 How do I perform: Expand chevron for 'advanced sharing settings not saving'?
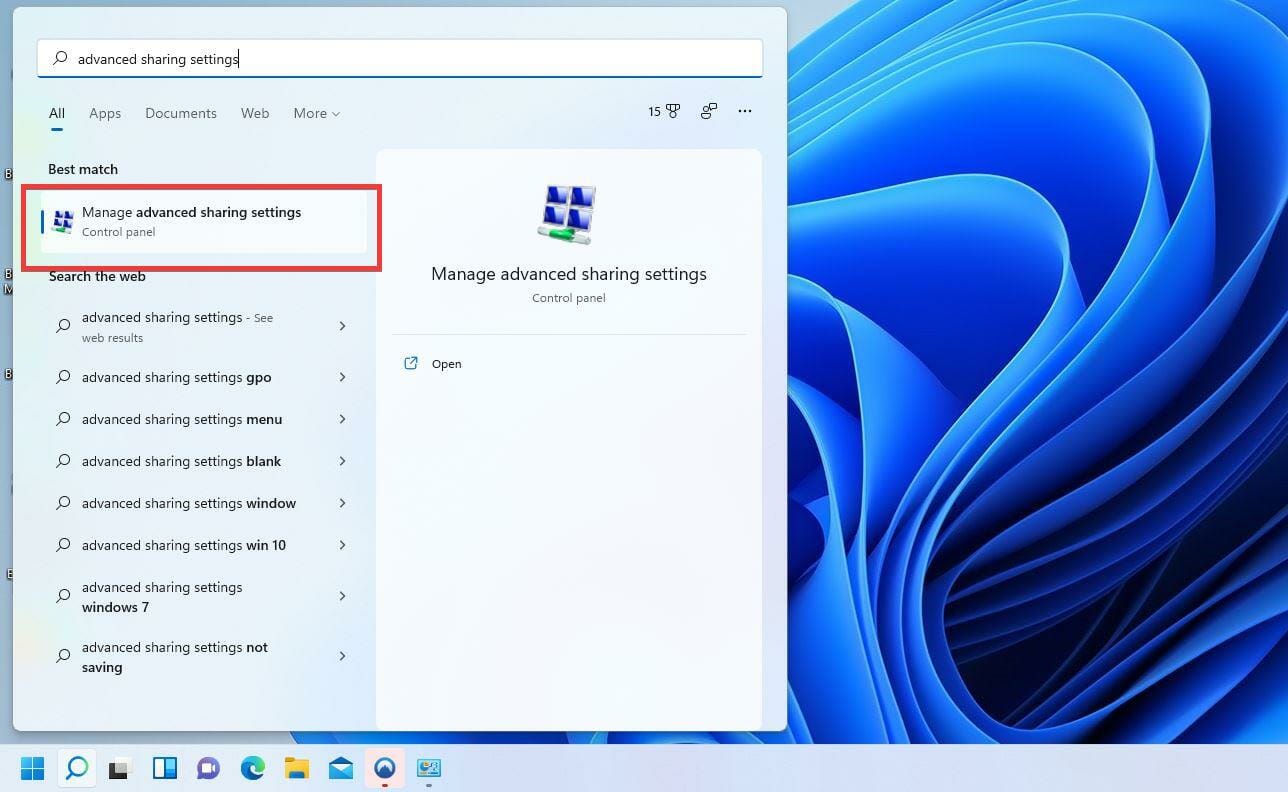(342, 656)
